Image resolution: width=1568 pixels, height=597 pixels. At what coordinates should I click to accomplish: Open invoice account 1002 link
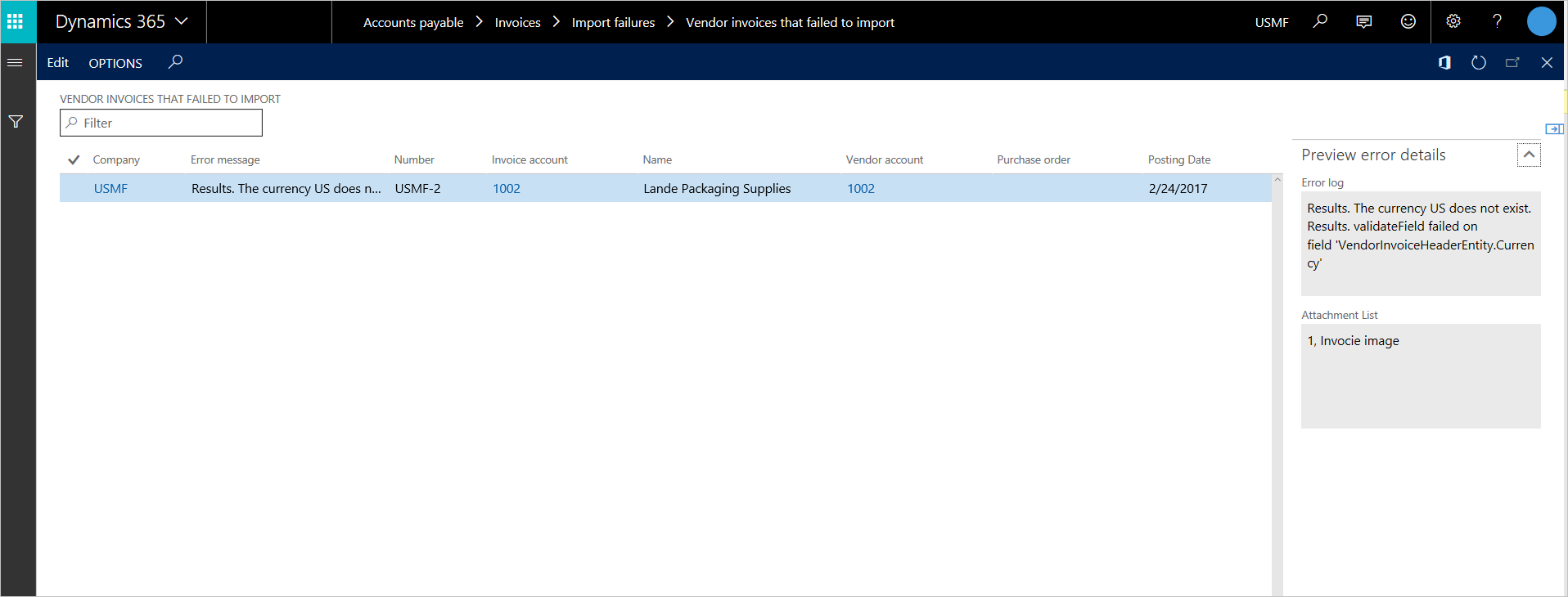click(507, 188)
